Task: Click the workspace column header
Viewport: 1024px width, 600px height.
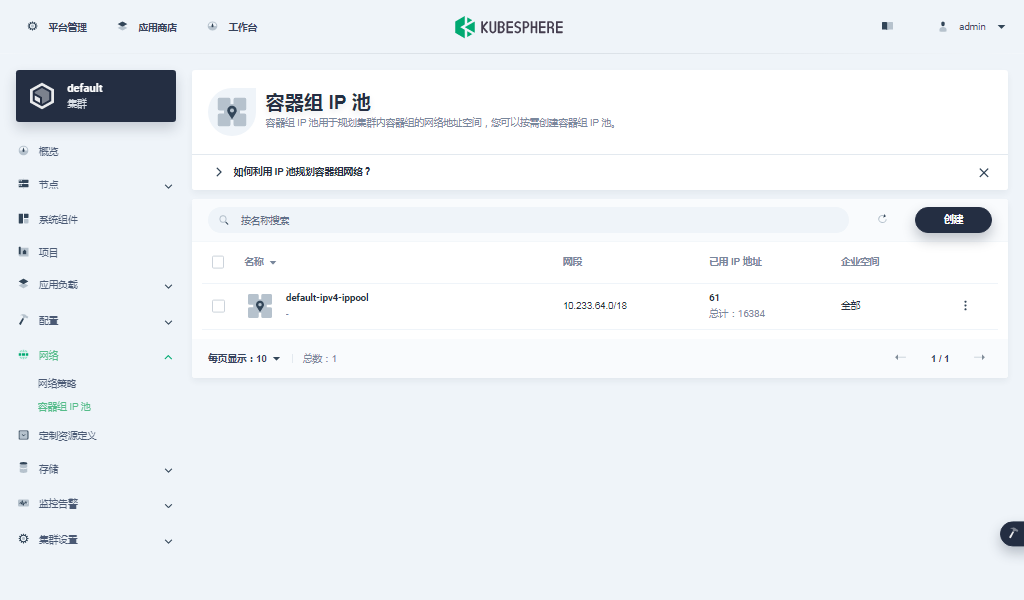Action: [859, 262]
